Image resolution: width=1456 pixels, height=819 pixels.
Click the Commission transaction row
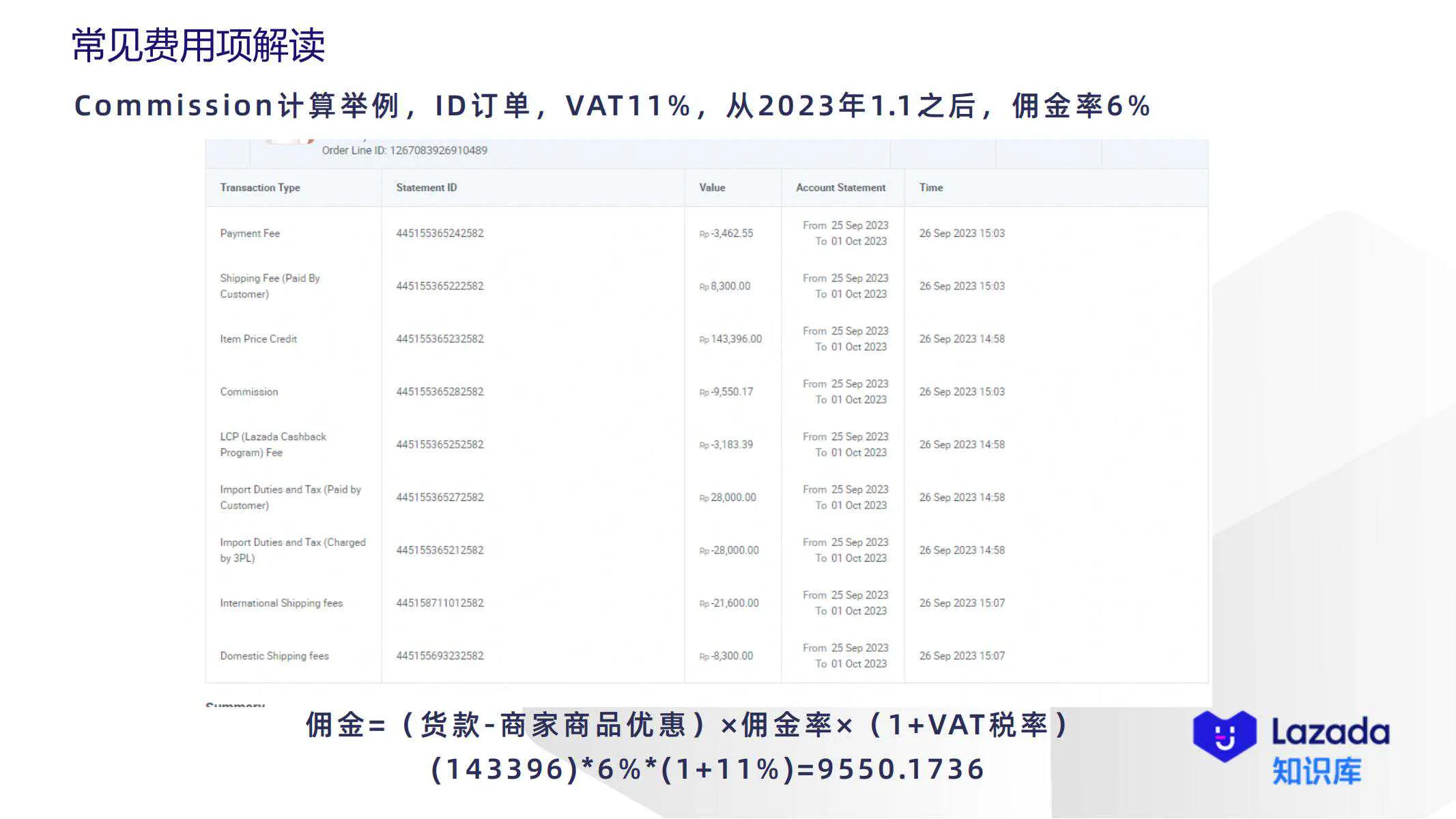248,392
